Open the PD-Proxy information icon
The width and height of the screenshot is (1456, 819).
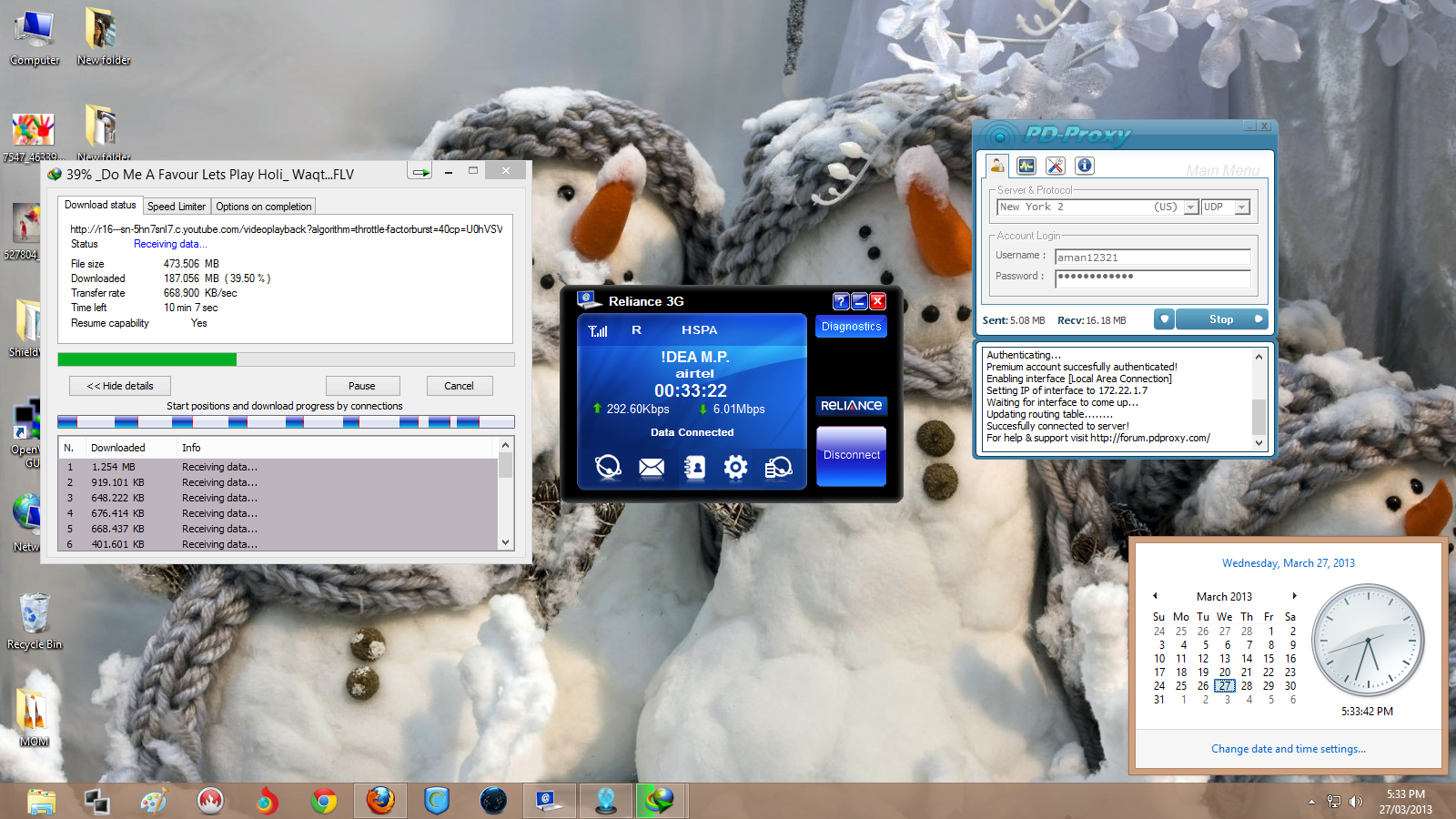[1085, 166]
